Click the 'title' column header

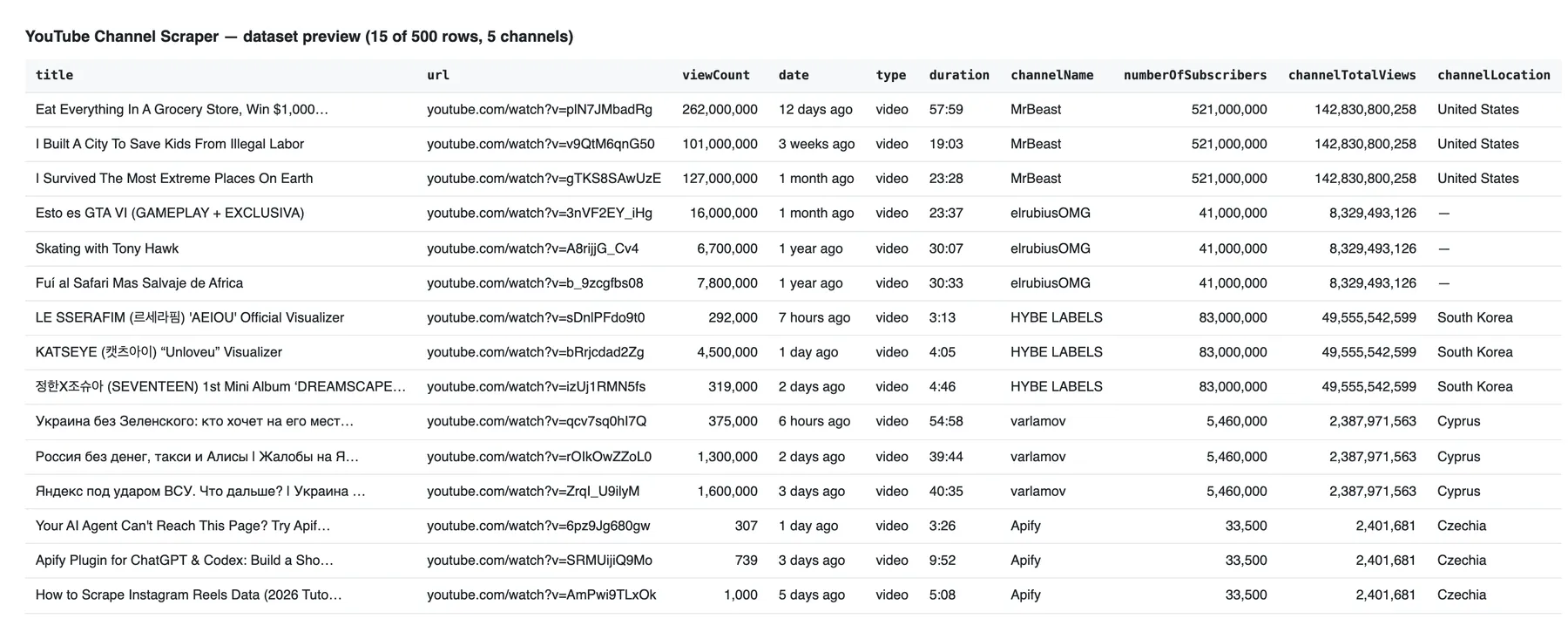point(54,75)
